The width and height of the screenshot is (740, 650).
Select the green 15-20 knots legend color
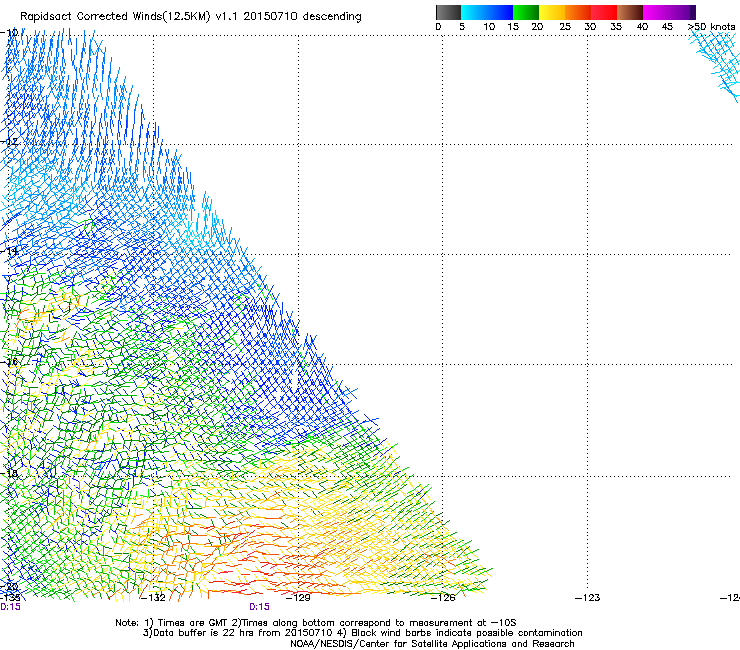click(x=526, y=12)
